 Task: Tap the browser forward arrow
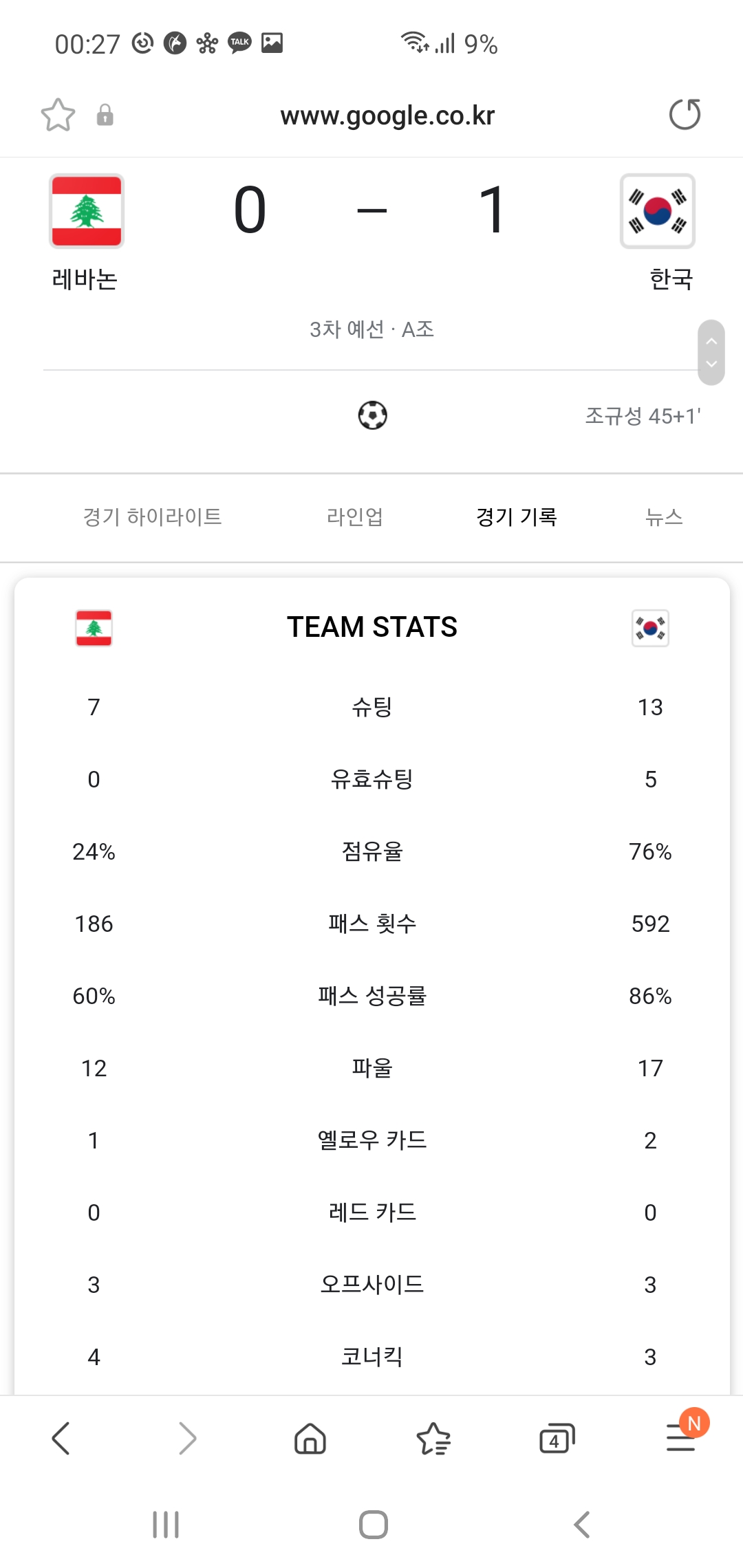click(186, 1439)
